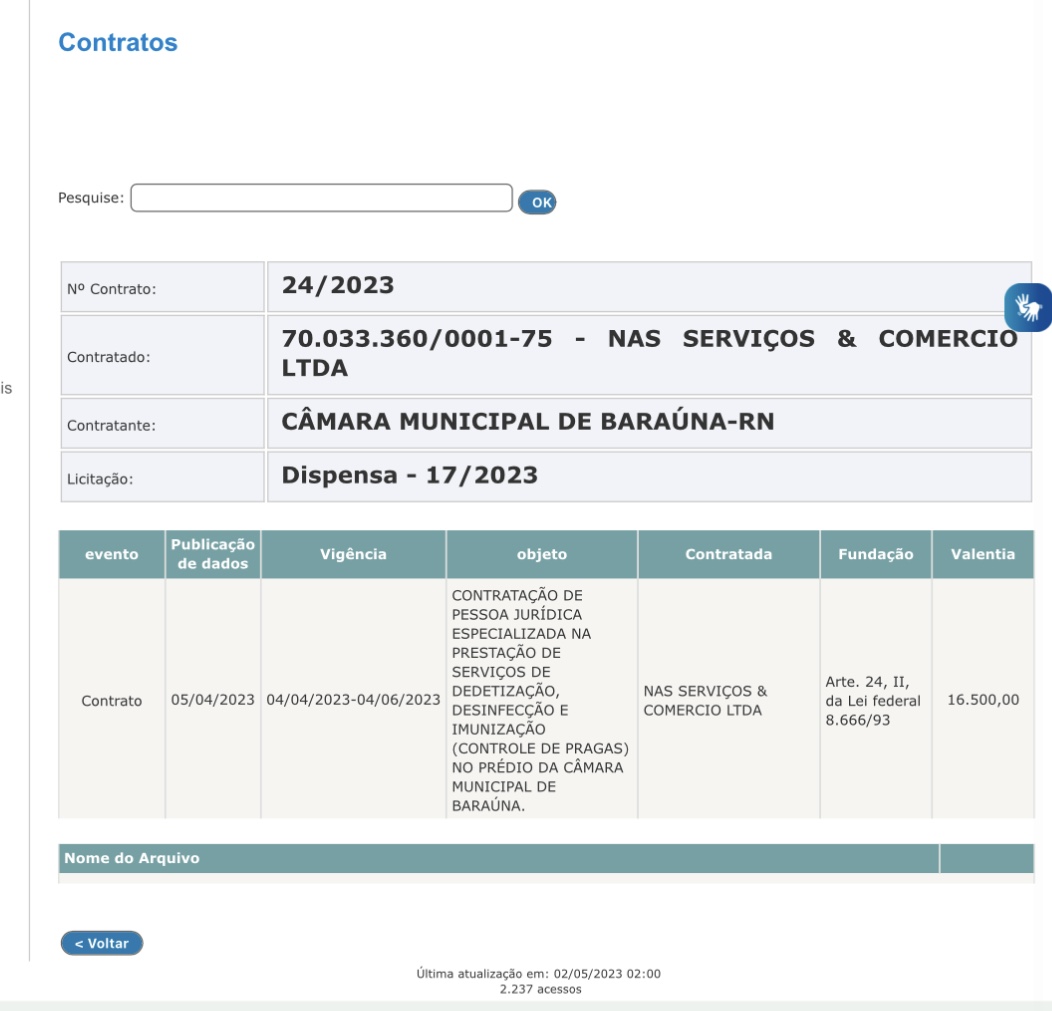Click the 2.237 acessos counter
The image size is (1052, 1011).
coord(540,989)
